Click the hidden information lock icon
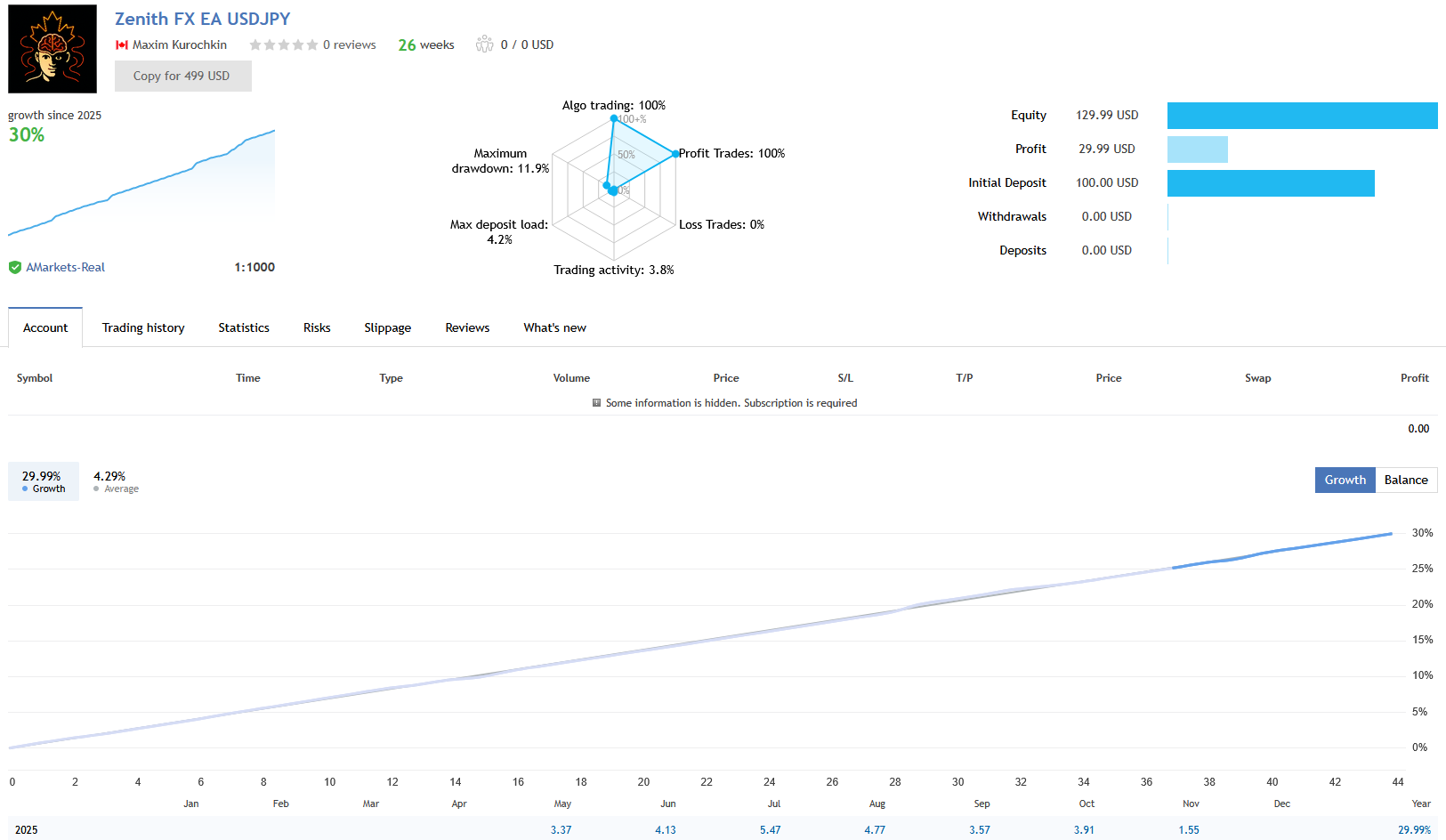This screenshot has width=1446, height=840. pyautogui.click(x=596, y=403)
